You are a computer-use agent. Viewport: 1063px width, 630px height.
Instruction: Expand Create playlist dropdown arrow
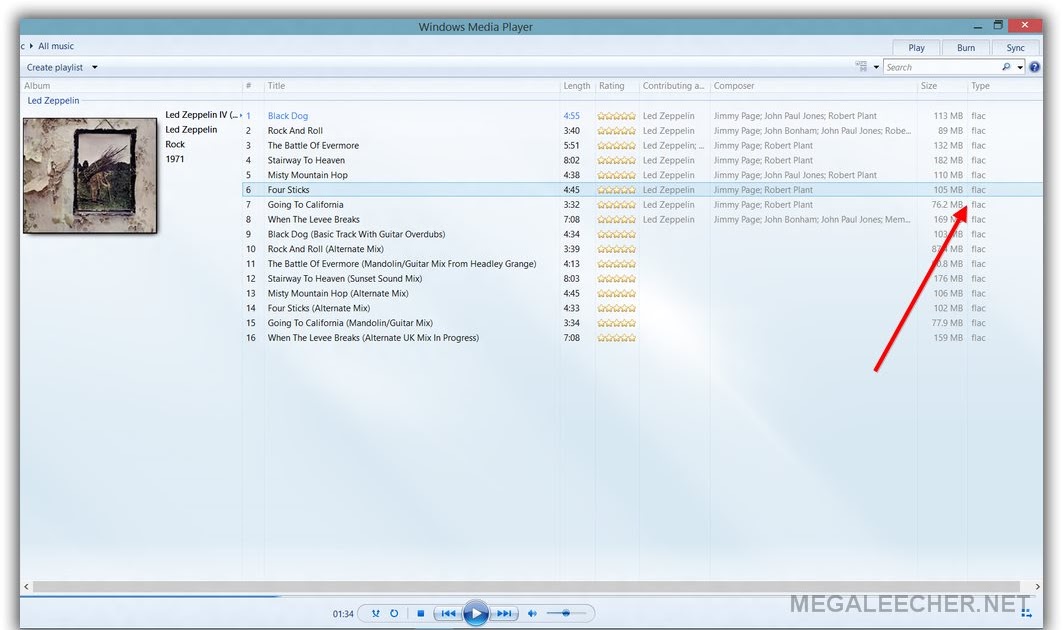pyautogui.click(x=94, y=67)
